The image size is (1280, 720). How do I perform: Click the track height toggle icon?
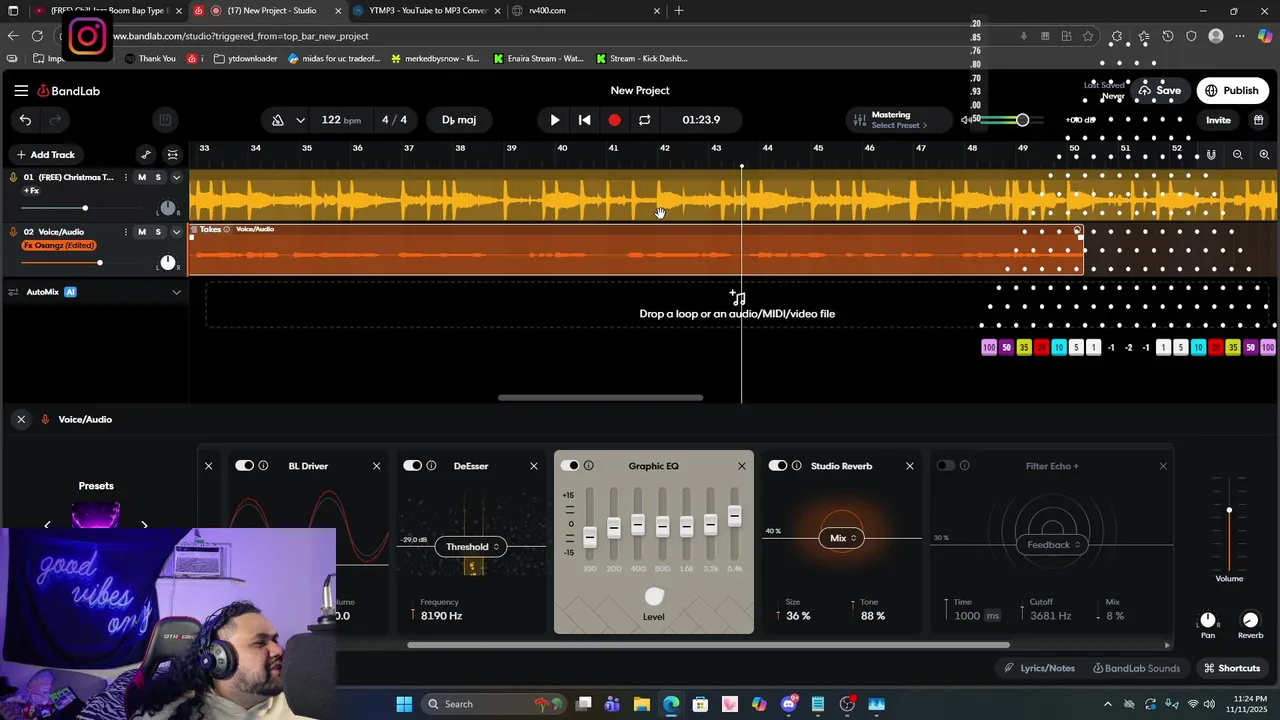(x=173, y=155)
